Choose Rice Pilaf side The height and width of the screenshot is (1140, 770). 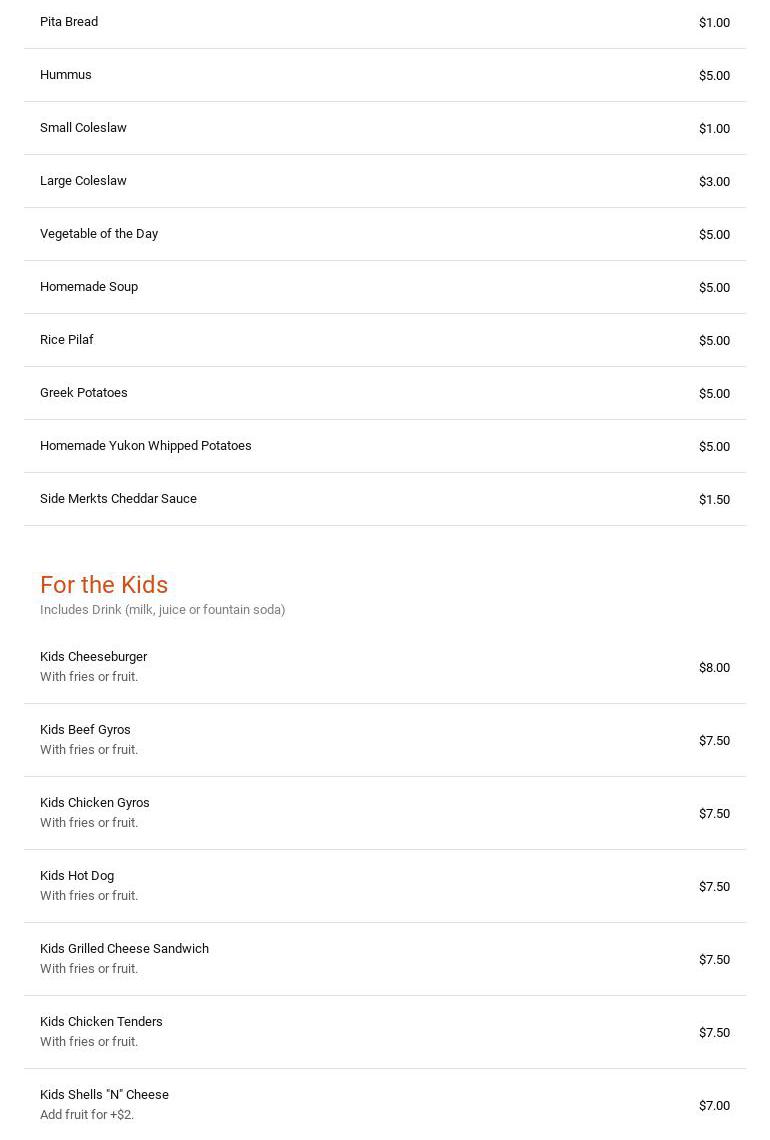point(67,340)
